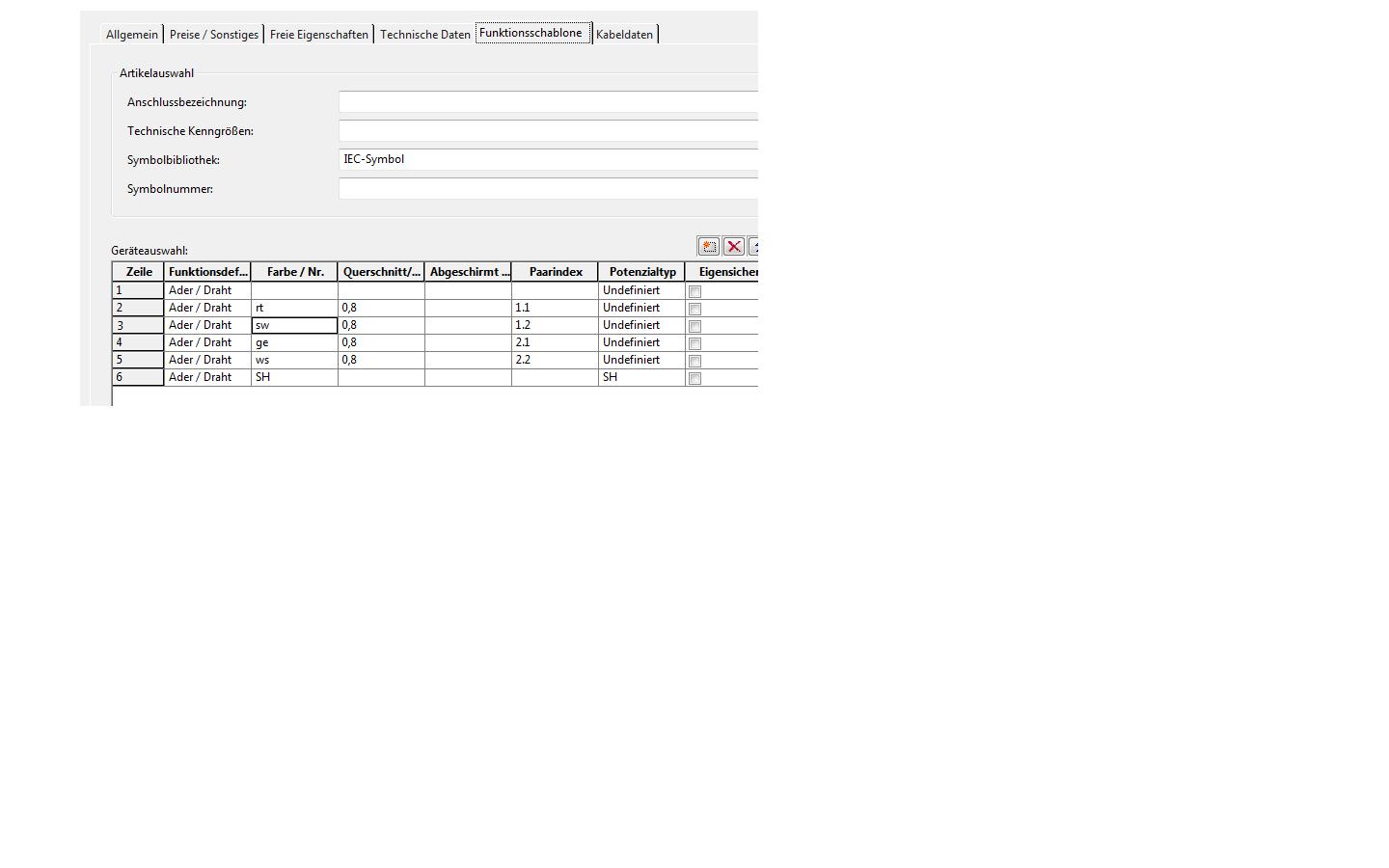
Task: Click 'Undefiniert' Potenzialtyp cell in row 3
Action: [x=641, y=325]
